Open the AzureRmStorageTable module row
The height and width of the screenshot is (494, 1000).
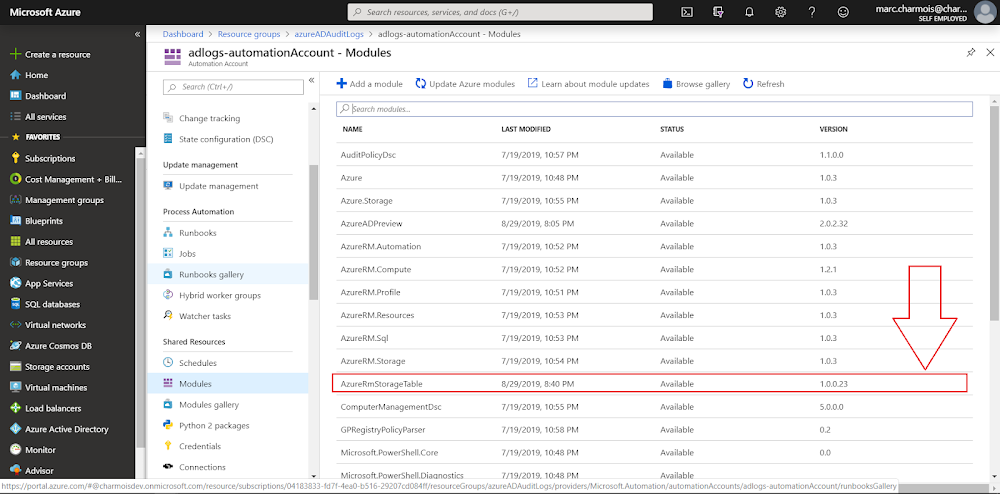[650, 384]
